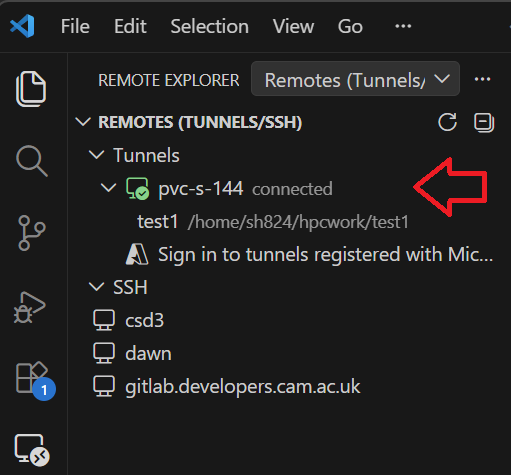Viewport: 511px width, 475px height.
Task: Collapse the Tunnels tree node
Action: (x=97, y=155)
